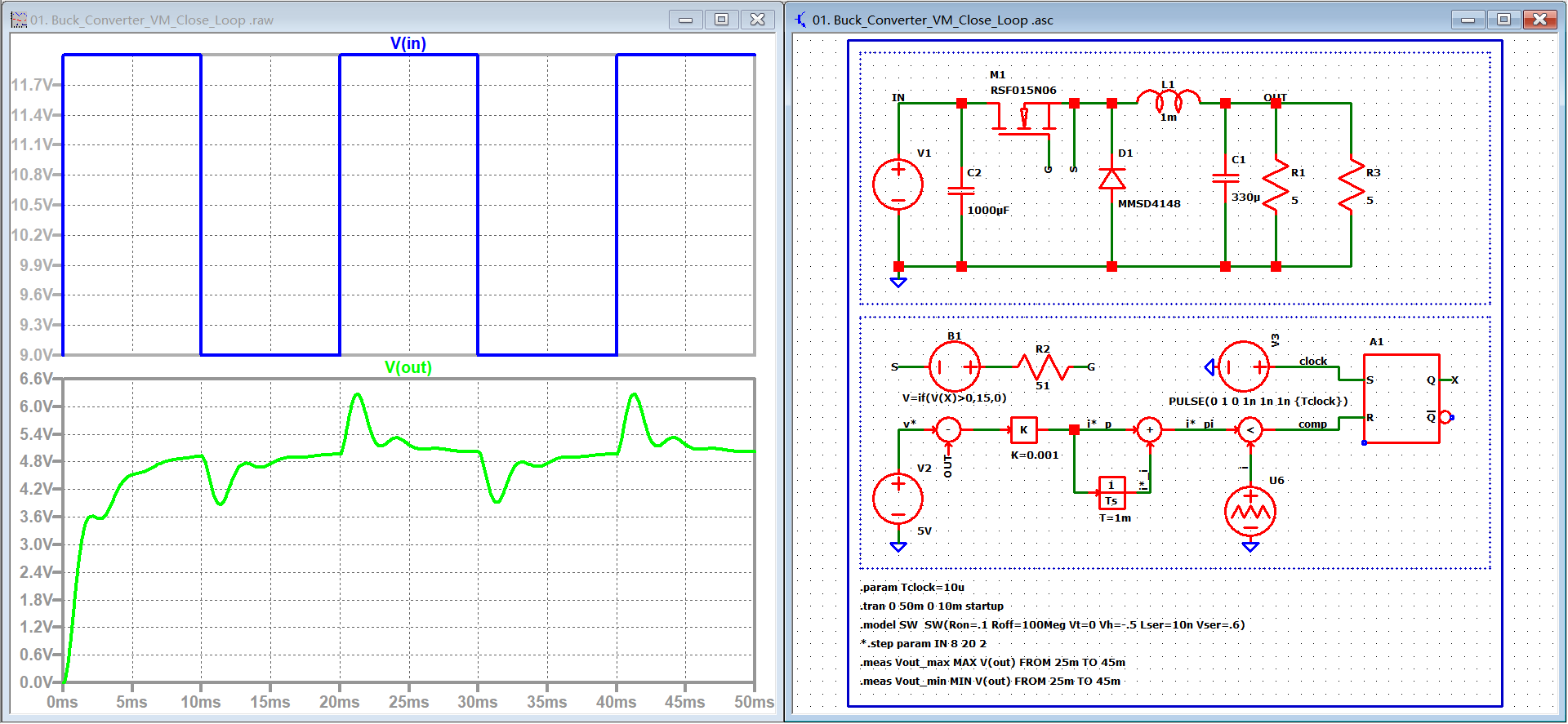Click the K gain block
This screenshot has width=1568, height=724.
1023,429
